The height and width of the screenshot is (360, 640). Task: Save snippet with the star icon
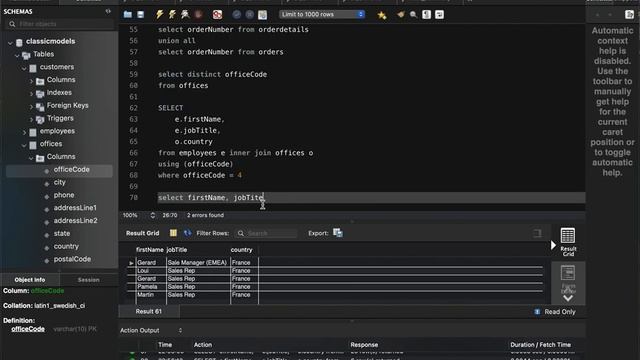[382, 15]
